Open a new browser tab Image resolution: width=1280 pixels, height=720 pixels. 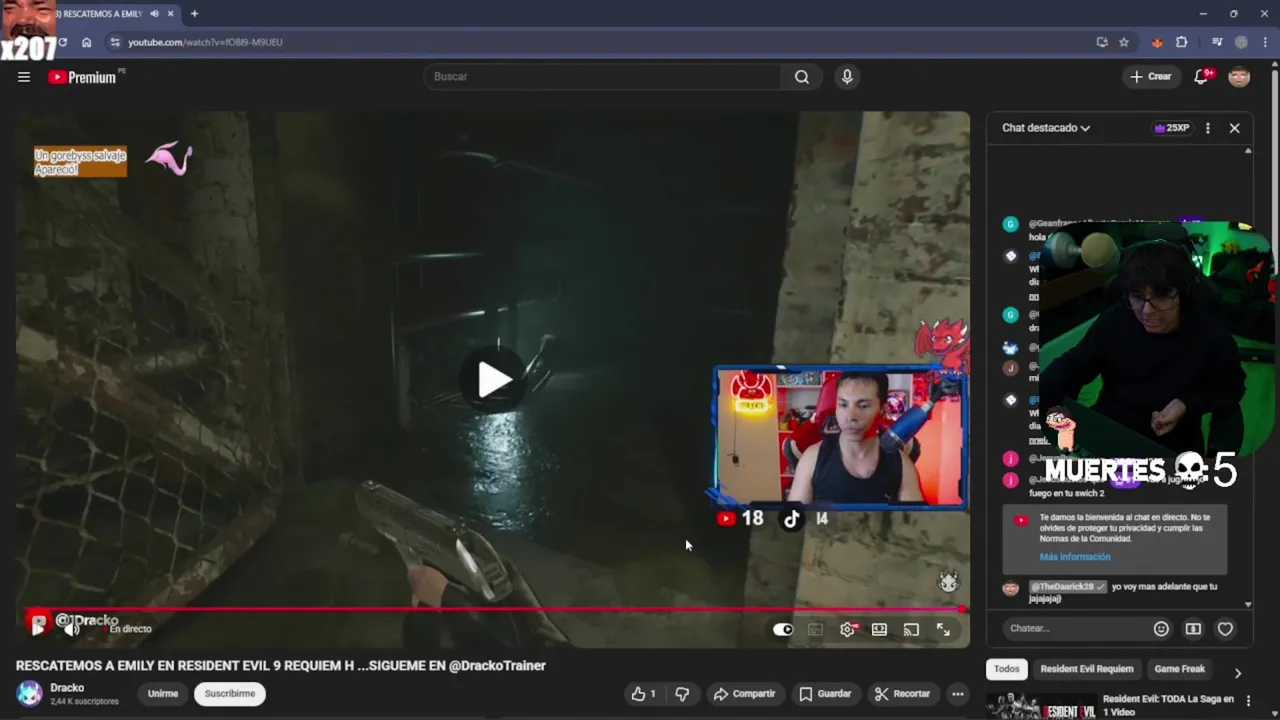coord(194,14)
